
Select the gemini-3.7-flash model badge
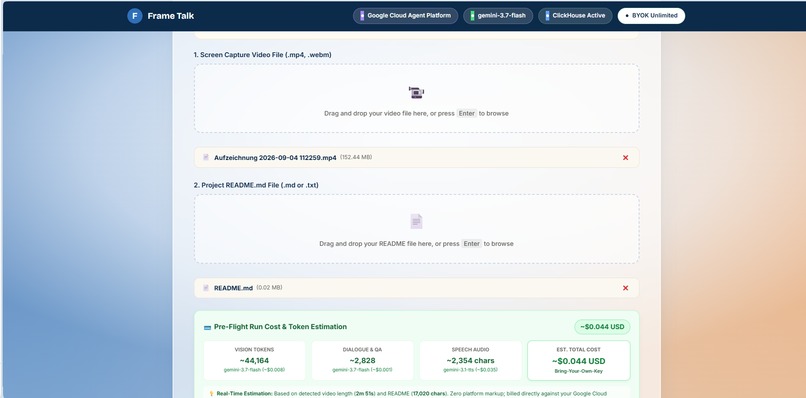tap(498, 16)
